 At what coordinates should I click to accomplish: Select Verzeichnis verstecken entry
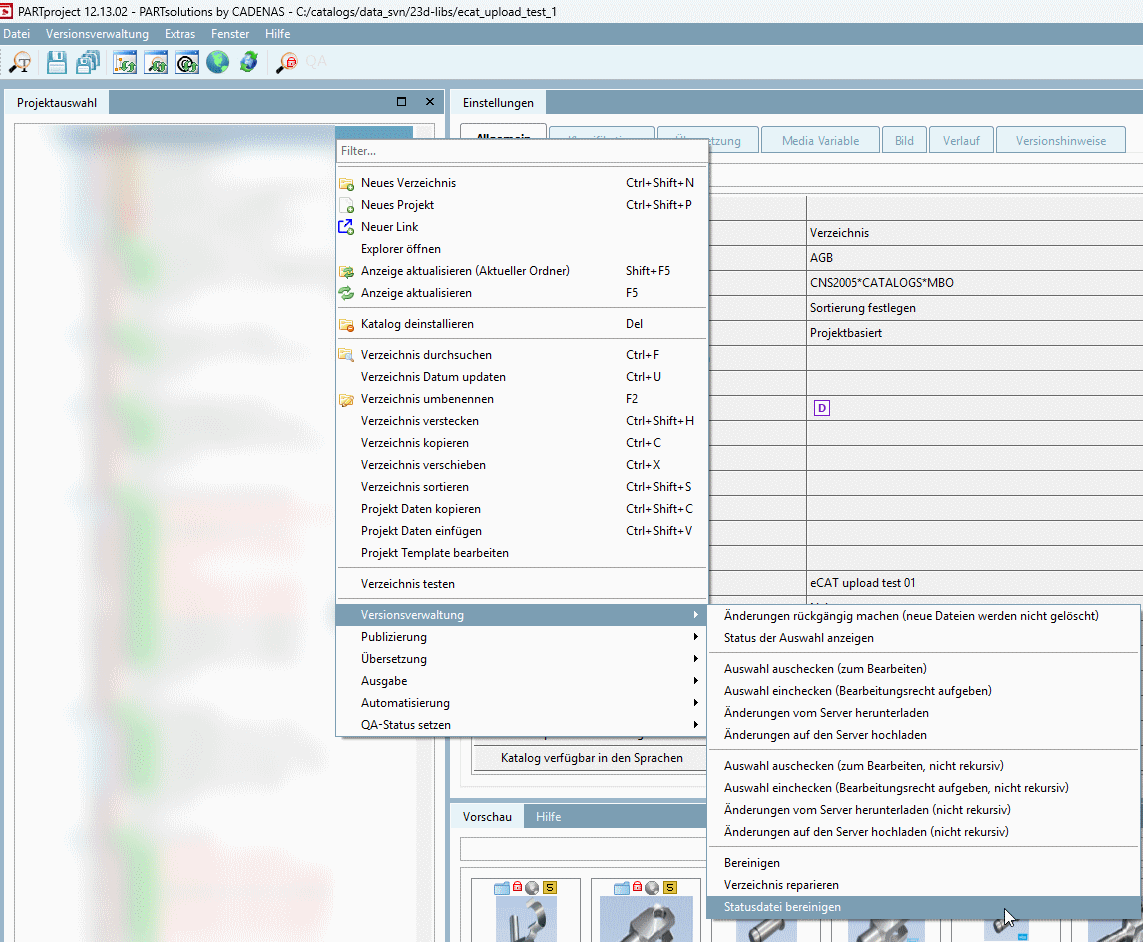coord(521,421)
